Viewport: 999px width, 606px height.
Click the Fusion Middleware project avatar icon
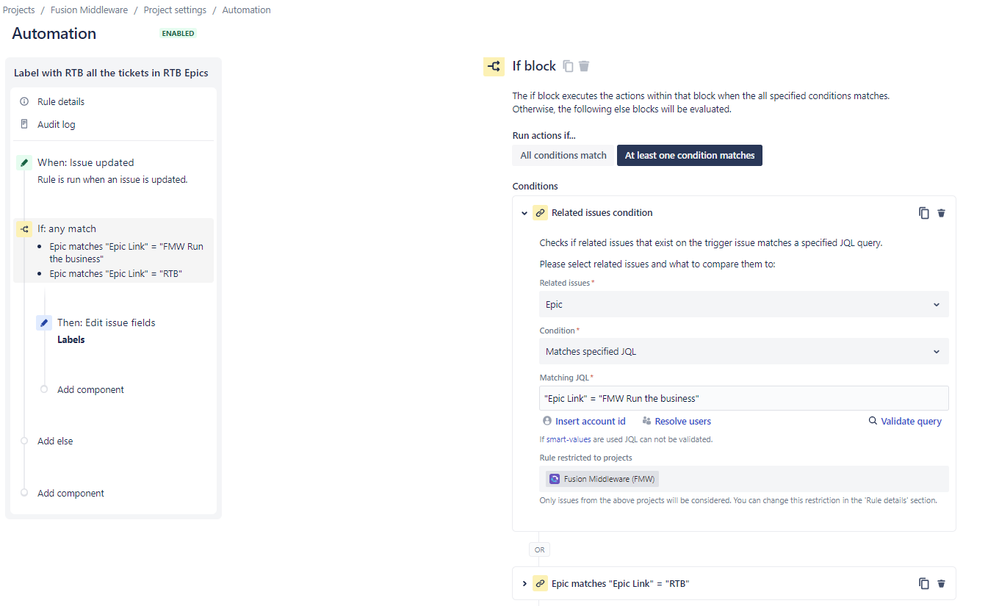pos(554,479)
